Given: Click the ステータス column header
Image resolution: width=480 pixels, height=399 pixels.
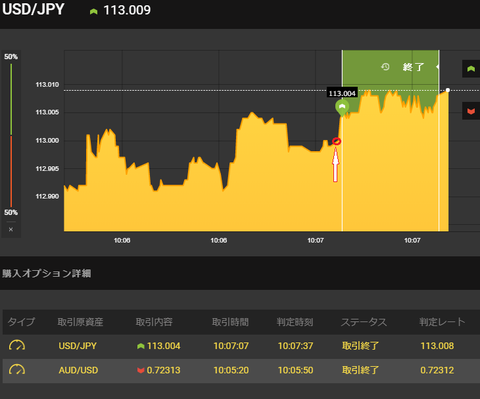Looking at the screenshot, I should pos(364,322).
